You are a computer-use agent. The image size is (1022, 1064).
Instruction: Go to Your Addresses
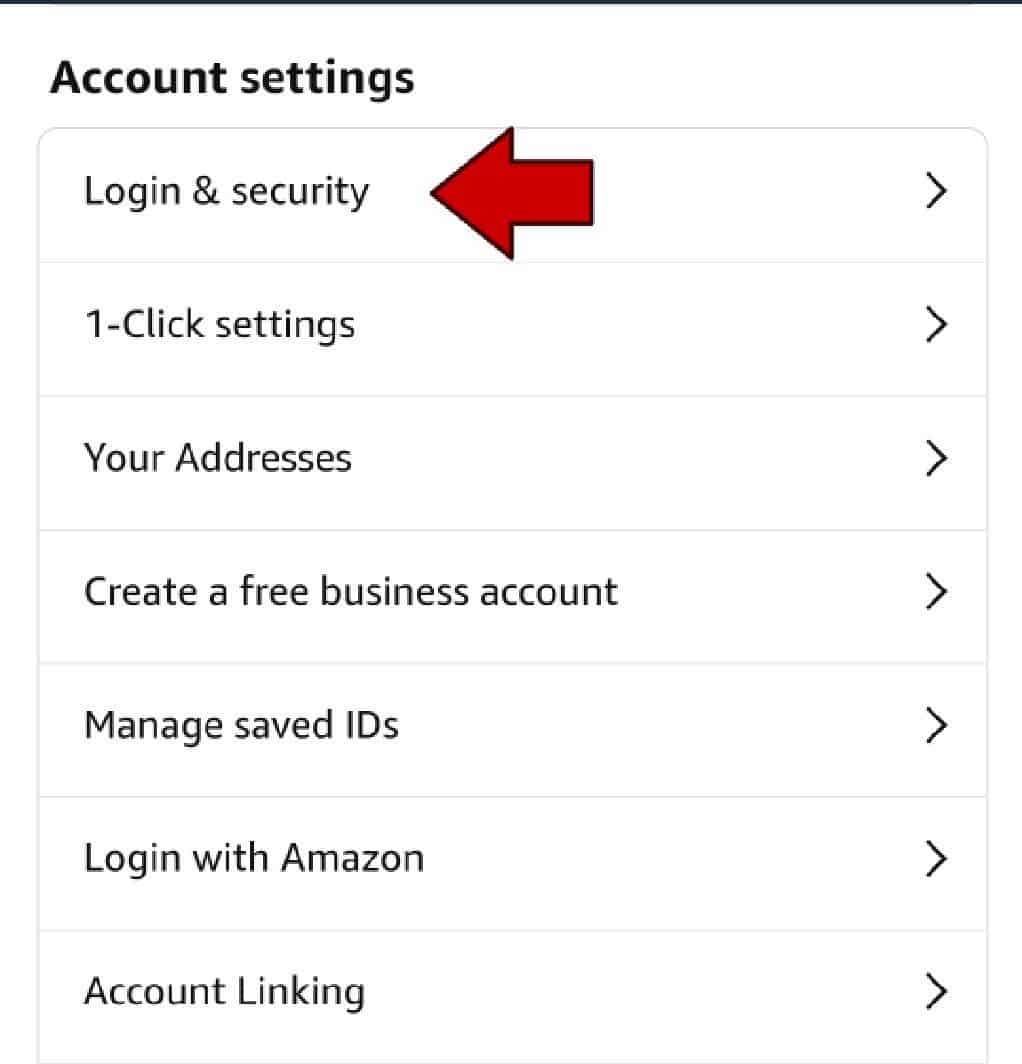218,458
